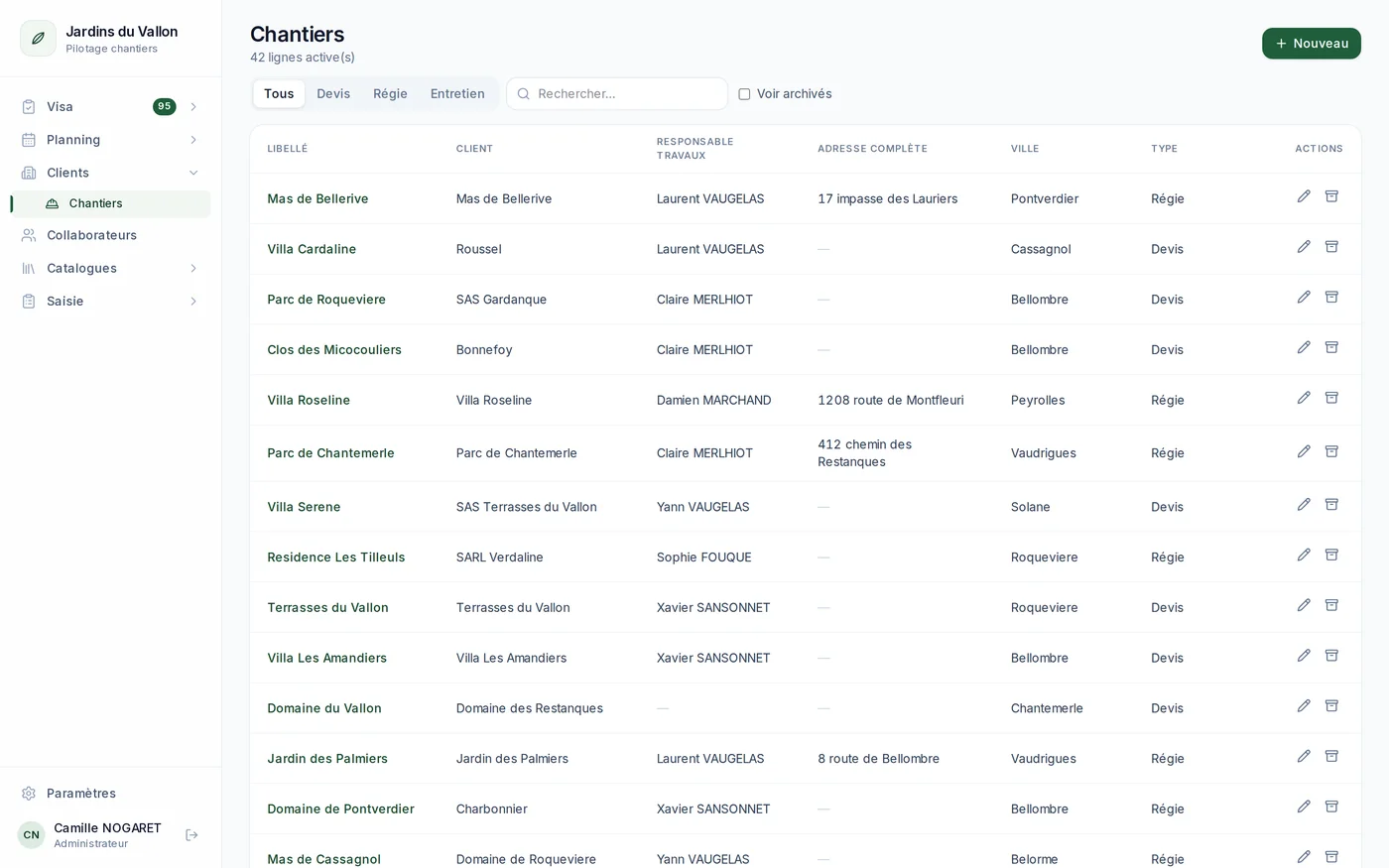Select the Tous filter tab

click(279, 94)
